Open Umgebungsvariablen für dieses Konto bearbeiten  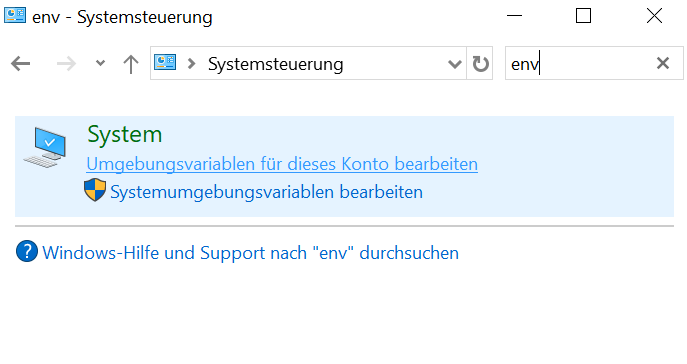click(x=282, y=164)
